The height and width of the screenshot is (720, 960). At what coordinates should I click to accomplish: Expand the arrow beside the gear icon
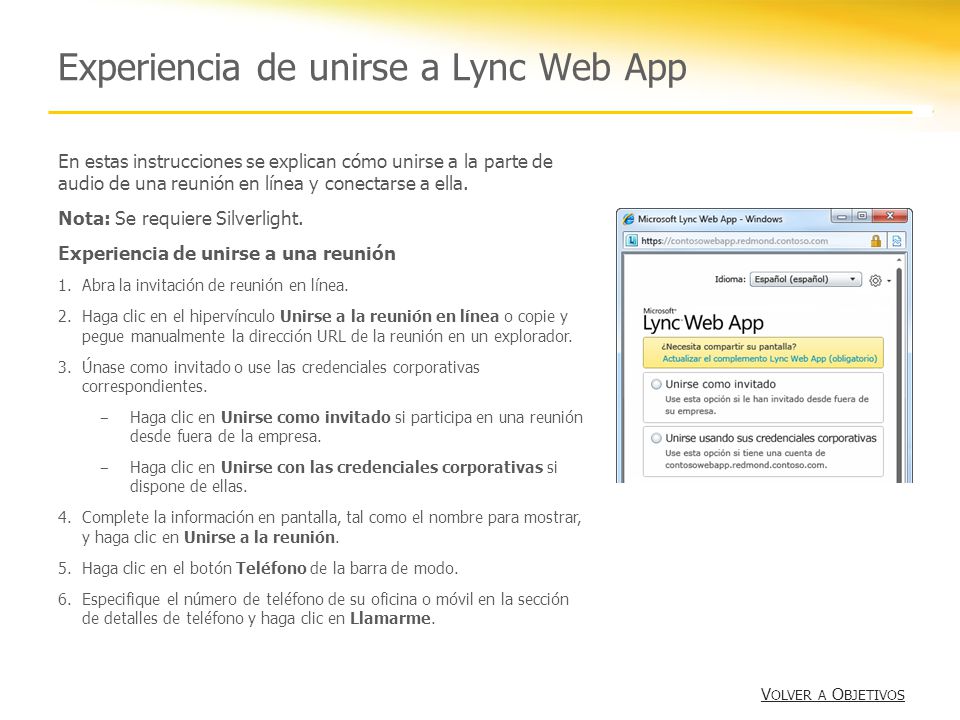pyautogui.click(x=889, y=281)
